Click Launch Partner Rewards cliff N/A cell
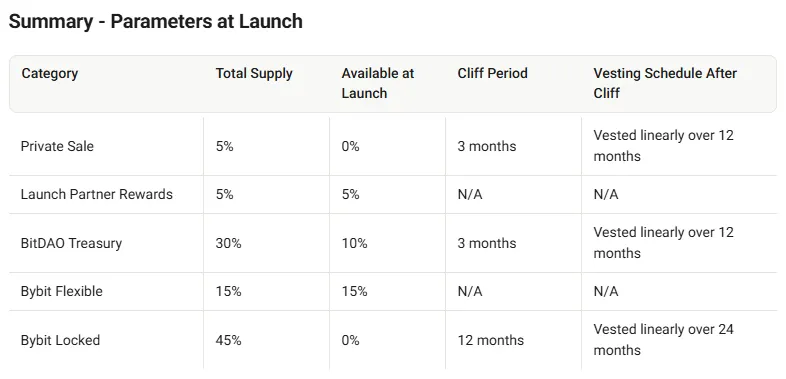 470,195
